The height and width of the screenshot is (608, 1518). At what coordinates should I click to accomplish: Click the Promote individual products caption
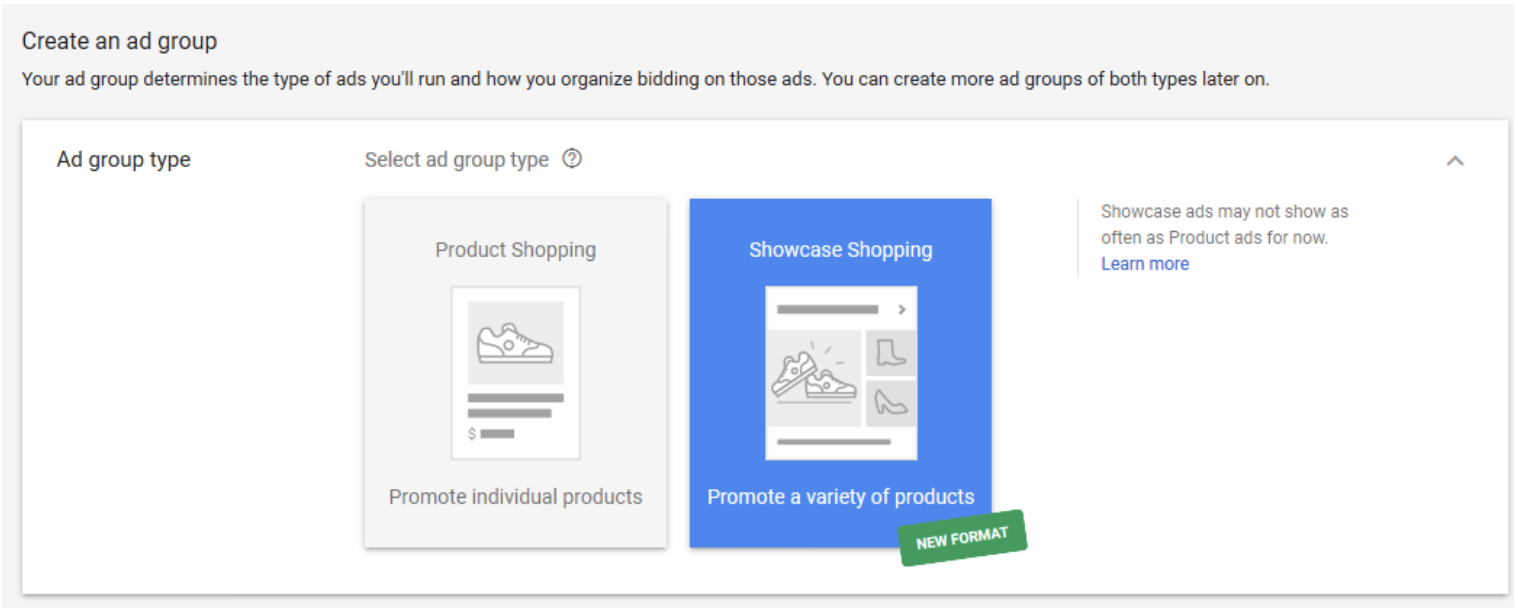pos(515,497)
